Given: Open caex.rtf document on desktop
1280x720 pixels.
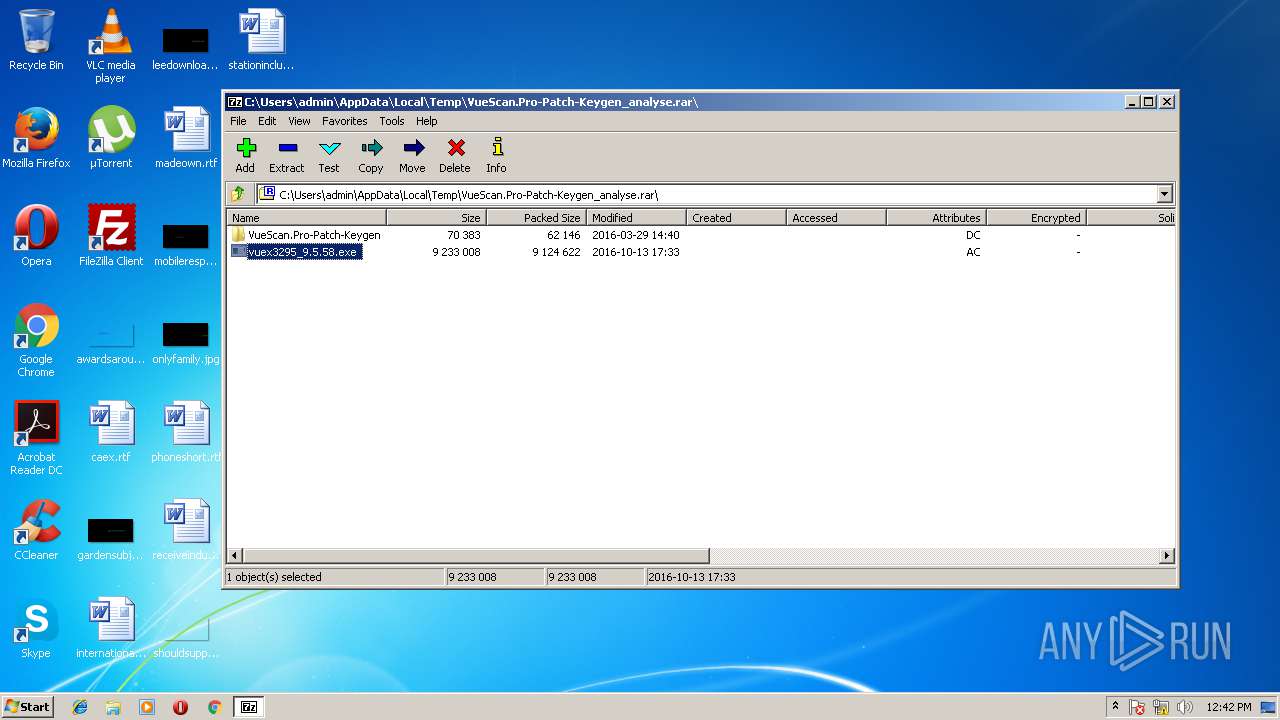Looking at the screenshot, I should coord(111,432).
